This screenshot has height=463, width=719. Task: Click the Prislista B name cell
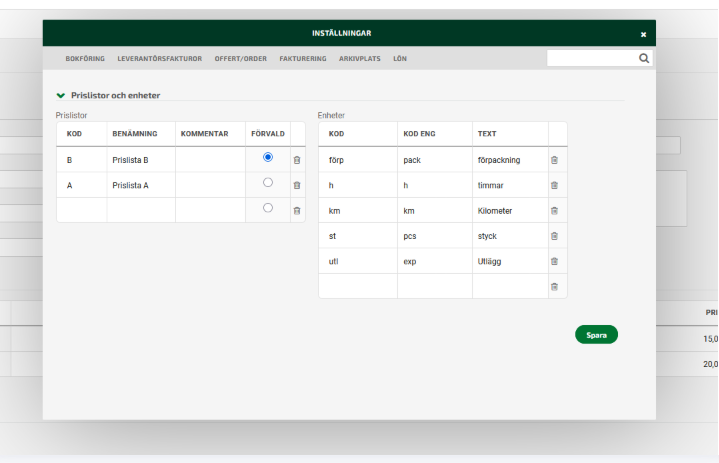(x=141, y=160)
